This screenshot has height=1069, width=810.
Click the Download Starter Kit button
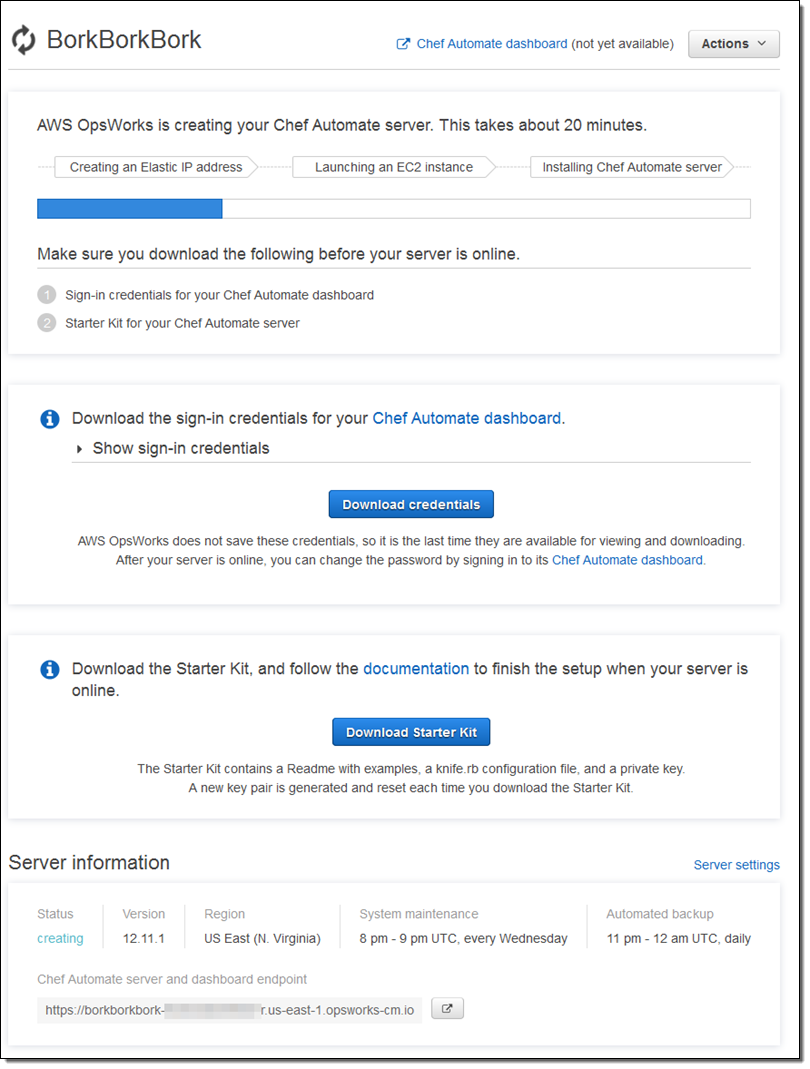tap(411, 732)
